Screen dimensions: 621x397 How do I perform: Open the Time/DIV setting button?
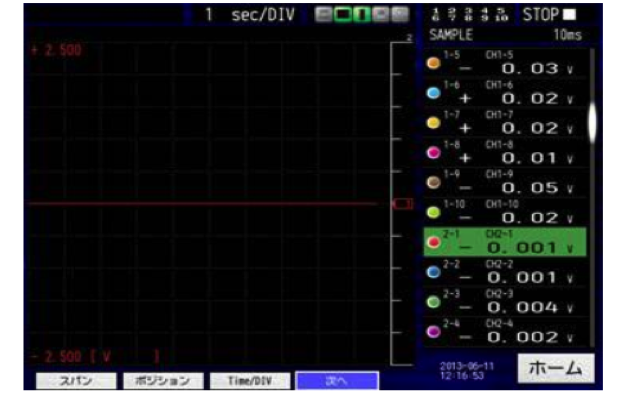250,381
